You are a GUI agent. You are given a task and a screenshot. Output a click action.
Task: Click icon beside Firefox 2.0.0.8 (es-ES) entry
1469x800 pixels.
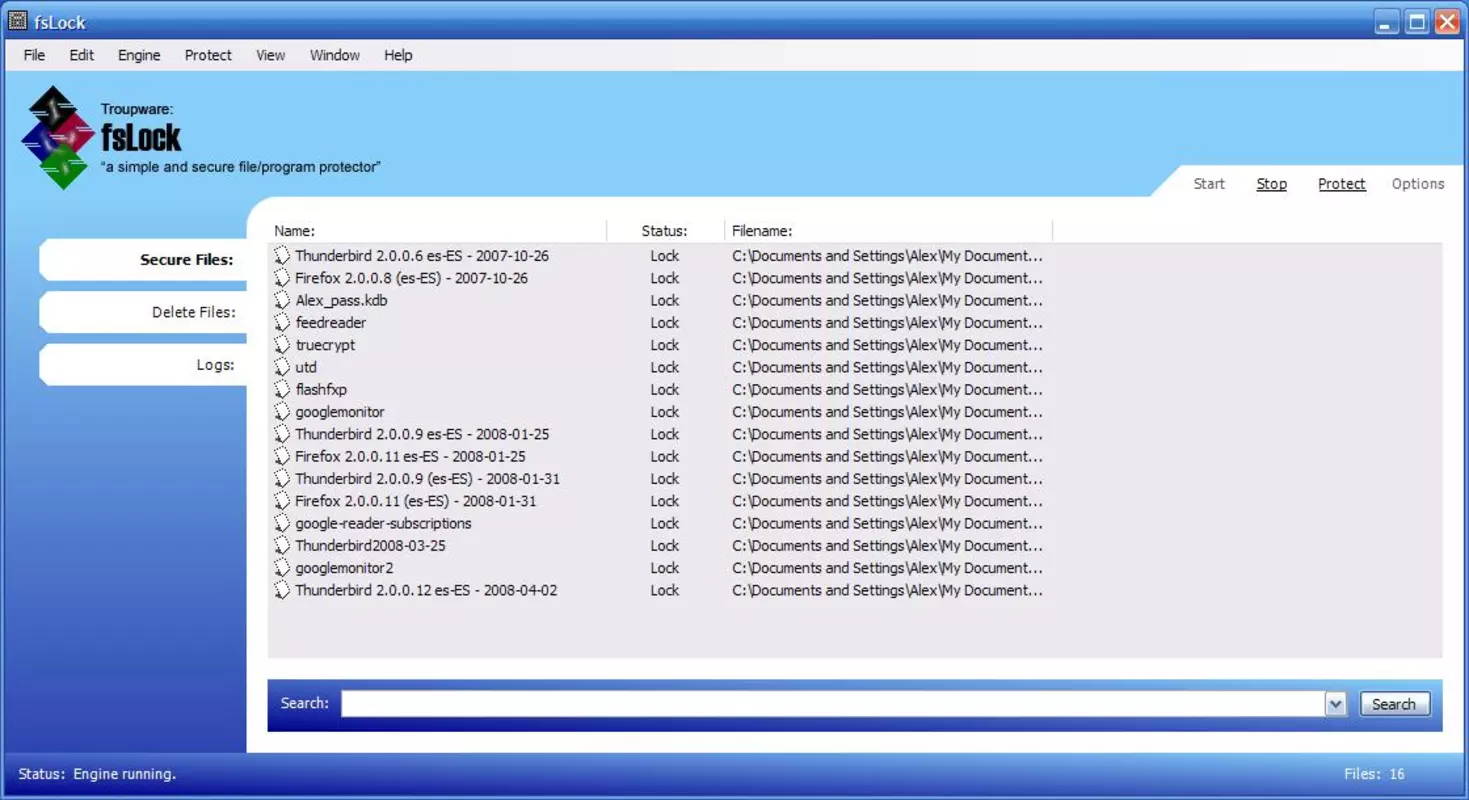[x=282, y=278]
